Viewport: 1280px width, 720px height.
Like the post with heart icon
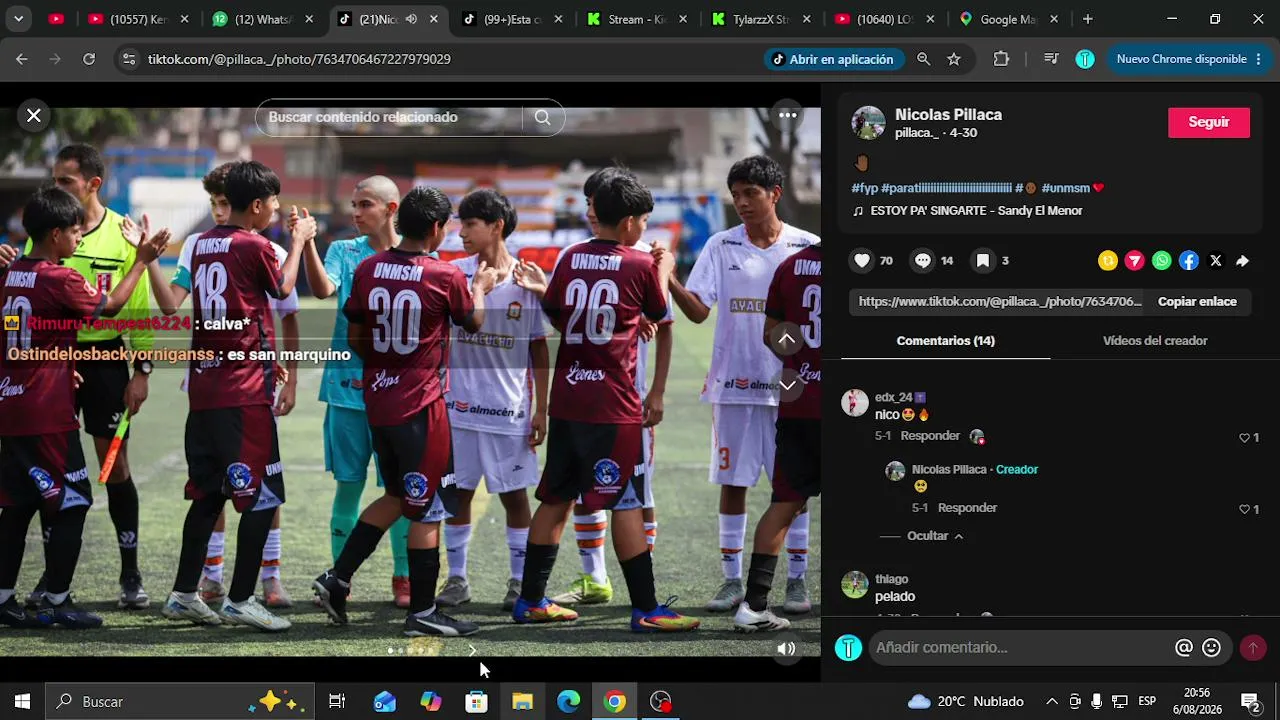[x=862, y=261]
